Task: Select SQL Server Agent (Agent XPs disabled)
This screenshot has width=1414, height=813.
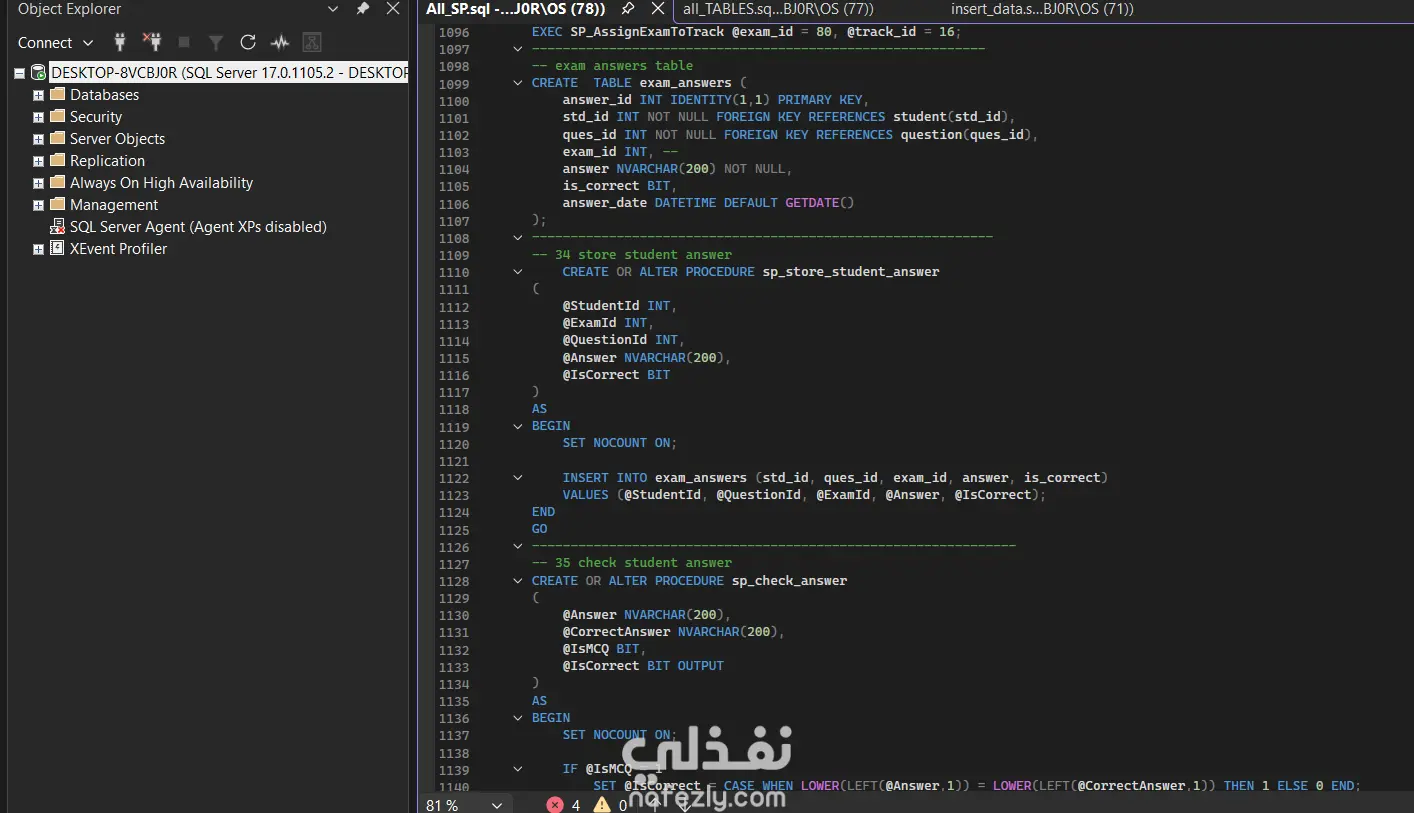Action: (198, 226)
